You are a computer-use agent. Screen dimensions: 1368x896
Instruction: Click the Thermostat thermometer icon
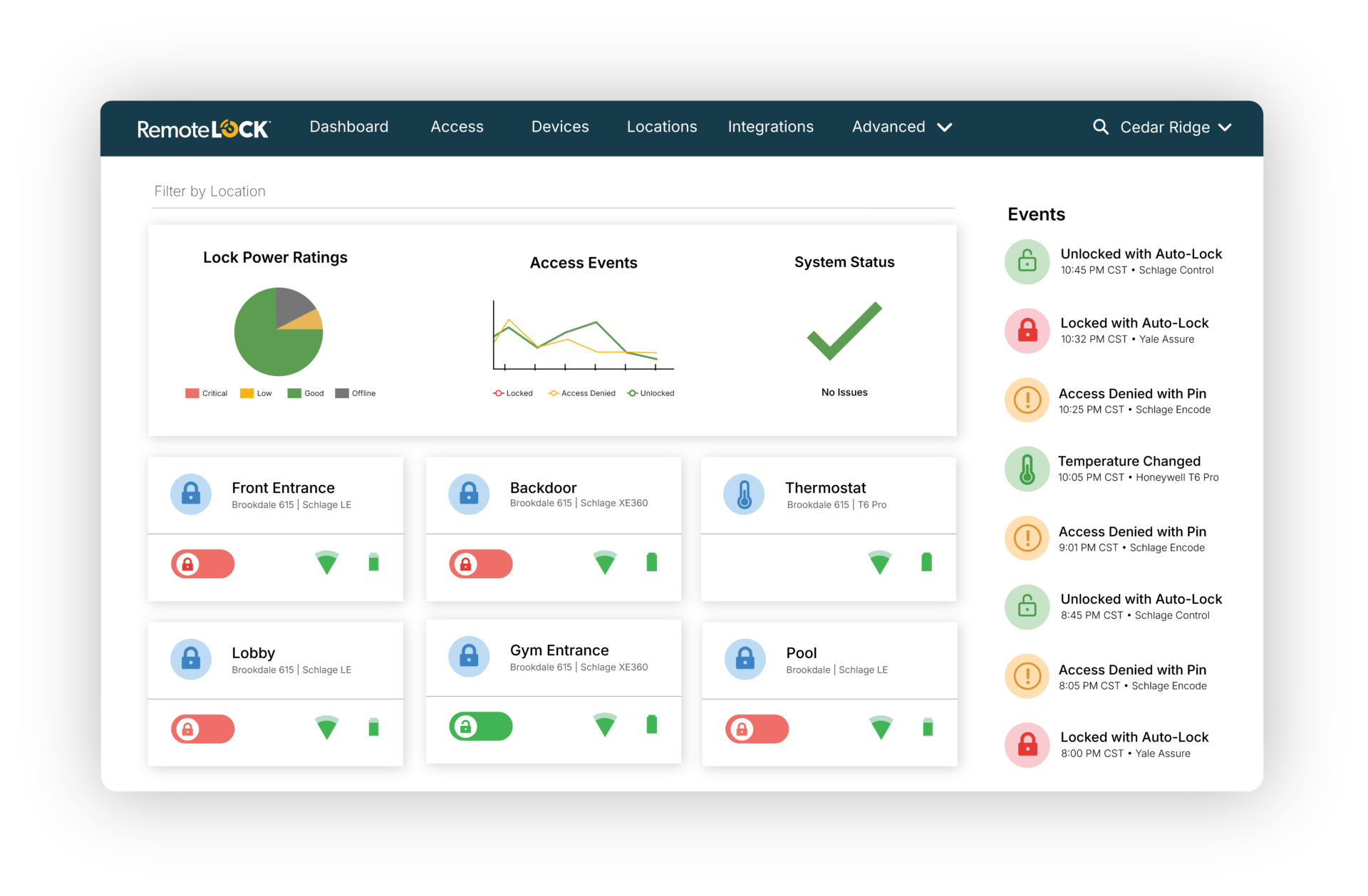[x=744, y=494]
